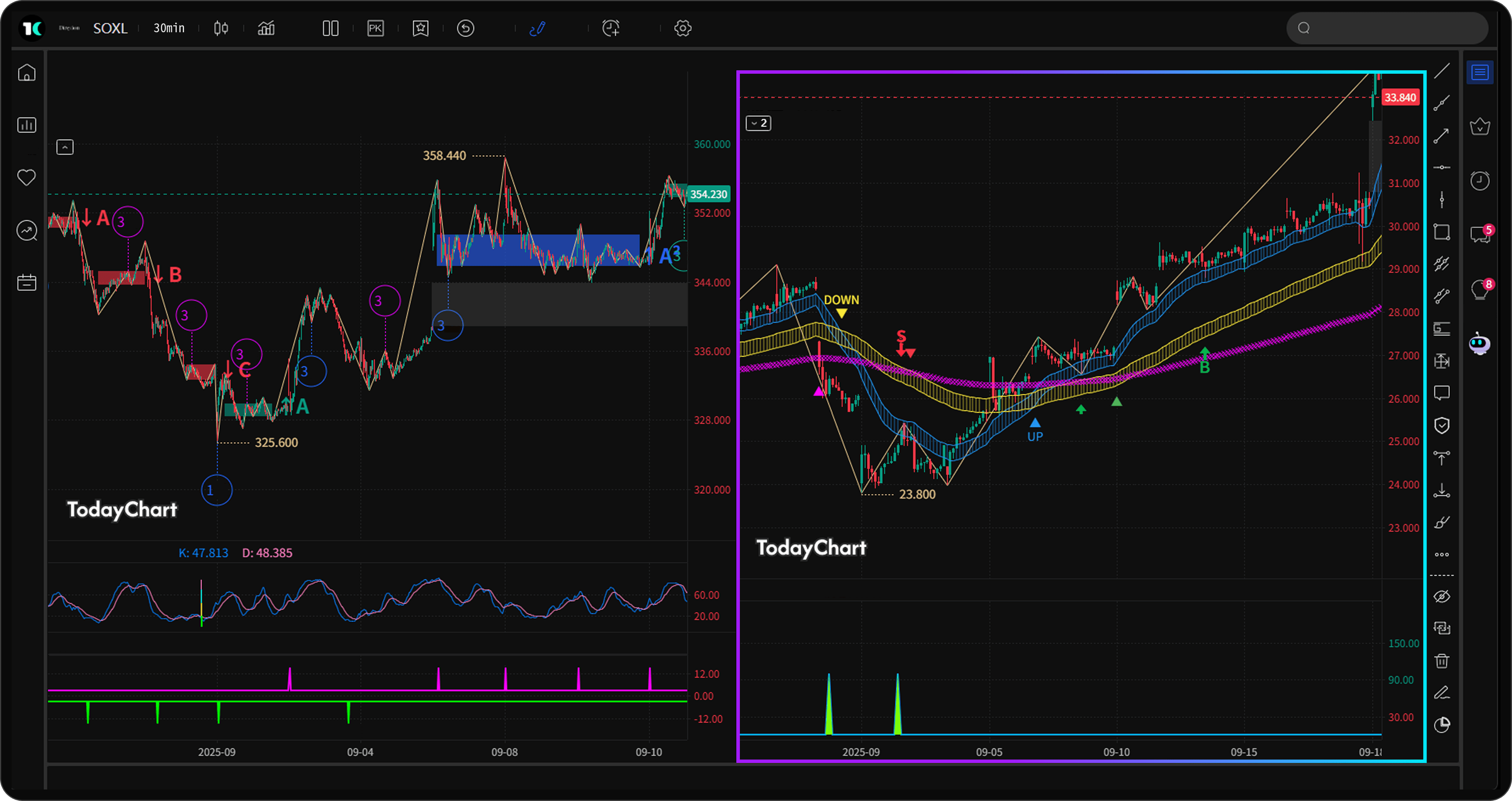Create a price alert with clock-plus icon

coord(610,28)
